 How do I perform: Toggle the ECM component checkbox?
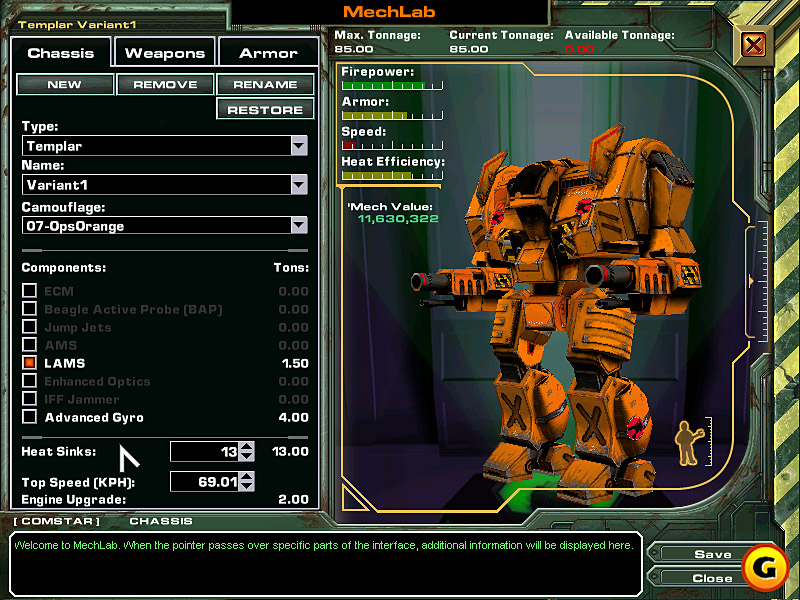pyautogui.click(x=30, y=291)
